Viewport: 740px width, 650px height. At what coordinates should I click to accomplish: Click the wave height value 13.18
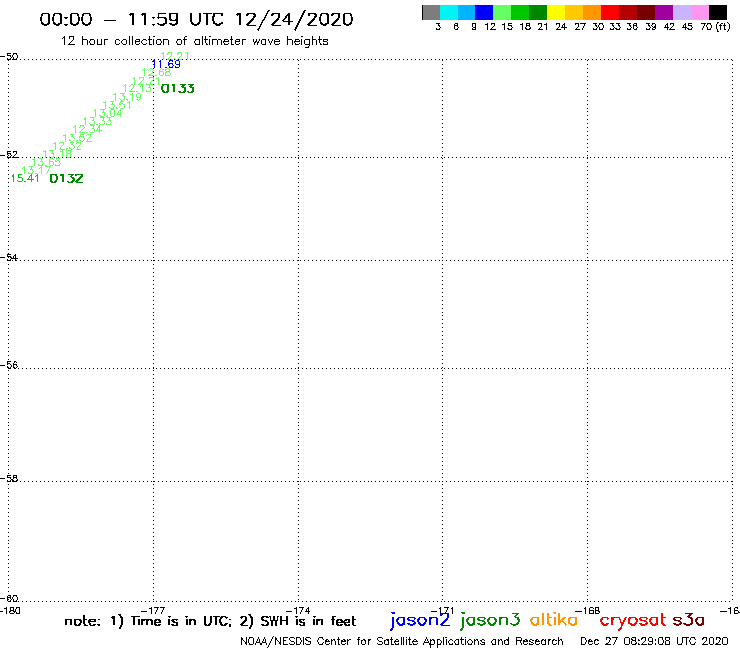pyautogui.click(x=57, y=154)
